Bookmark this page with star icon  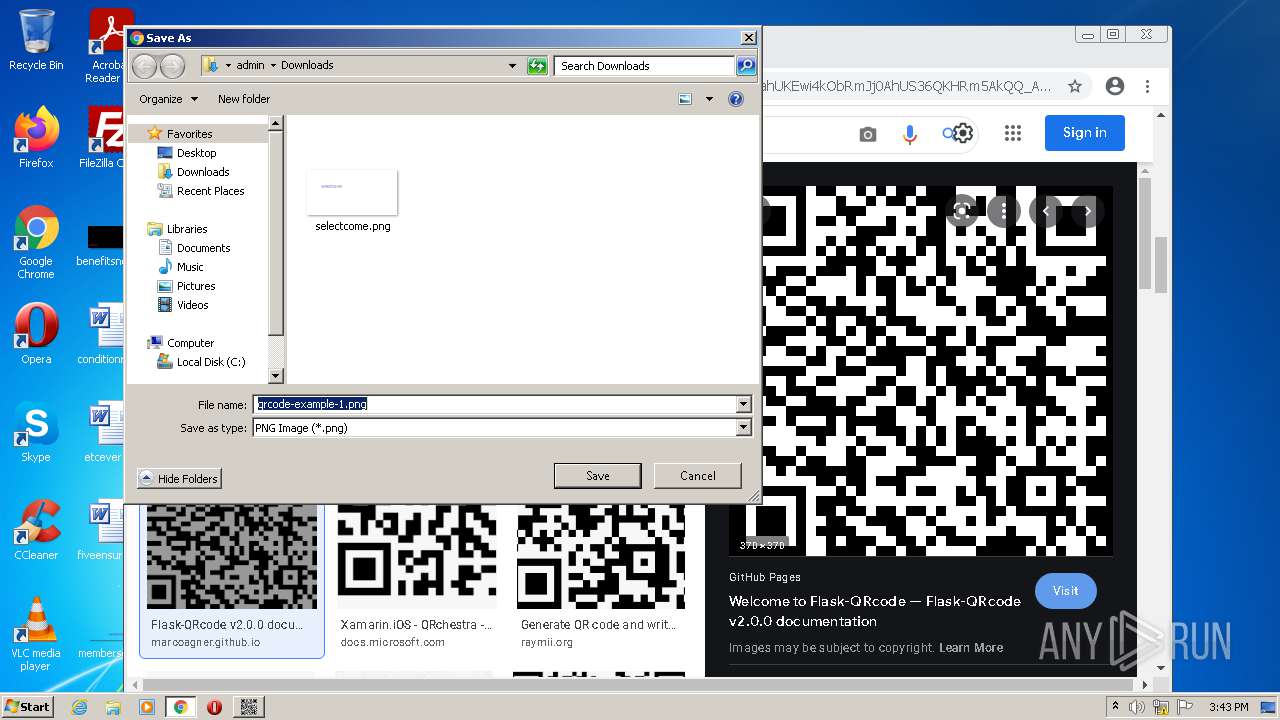[x=1075, y=86]
